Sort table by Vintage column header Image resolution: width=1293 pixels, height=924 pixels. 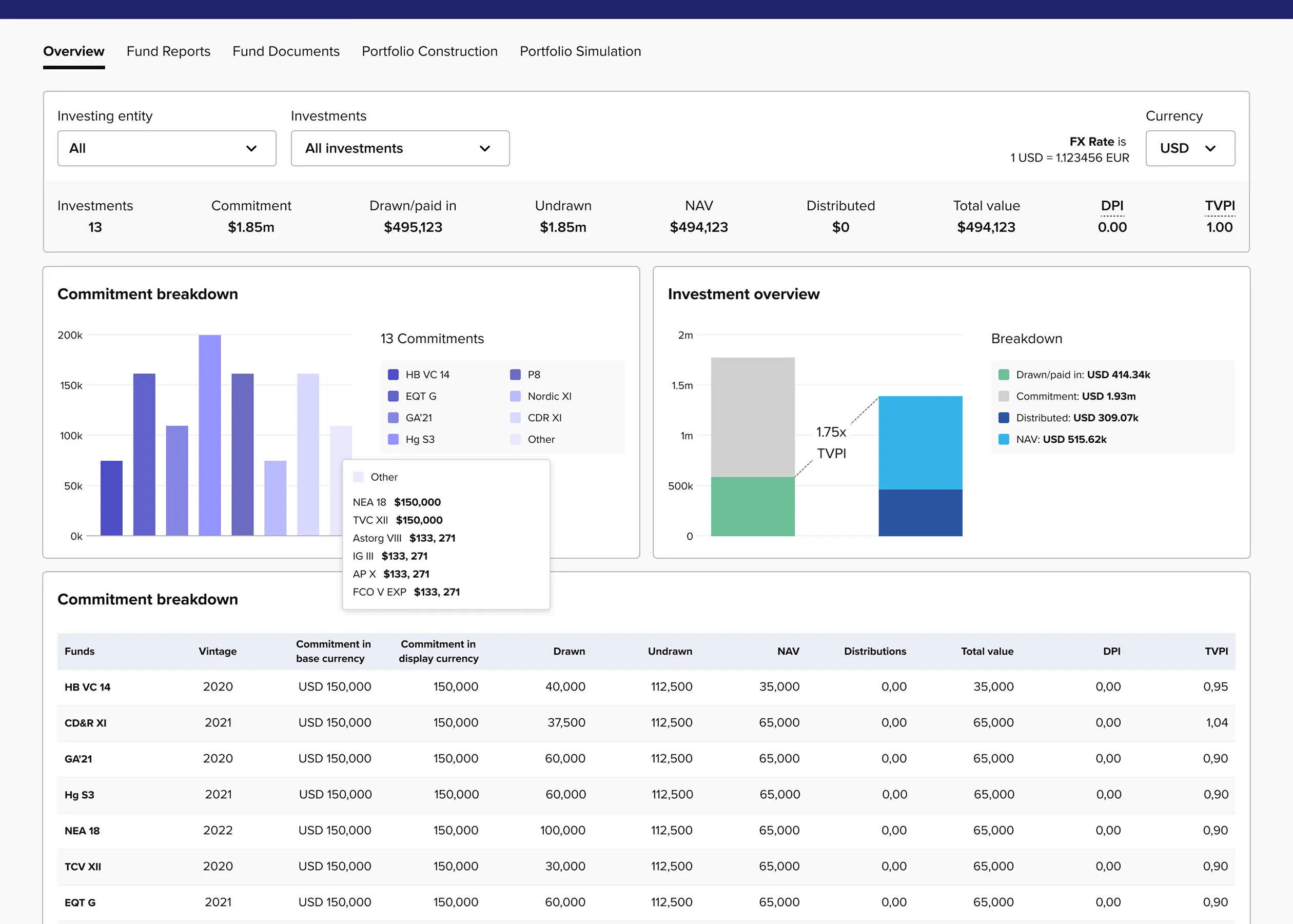coord(218,651)
